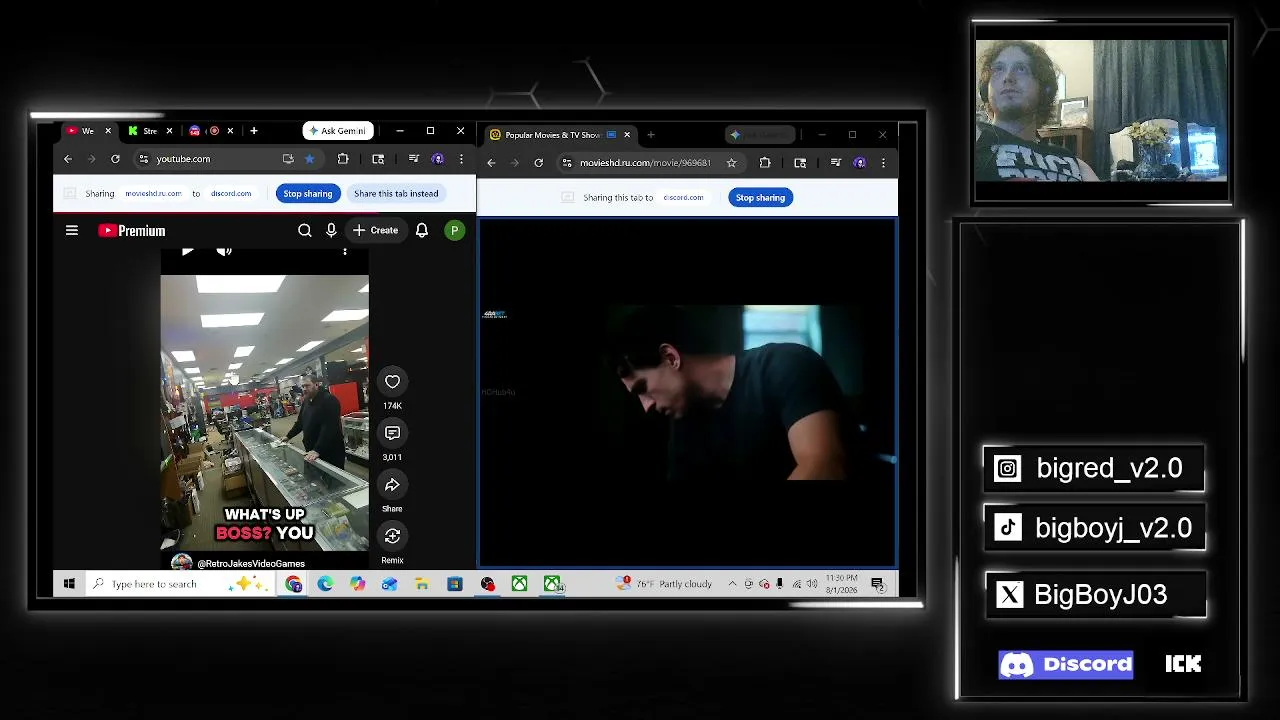Reload the movieshd.ru.com page
The width and height of the screenshot is (1280, 720).
[x=538, y=163]
